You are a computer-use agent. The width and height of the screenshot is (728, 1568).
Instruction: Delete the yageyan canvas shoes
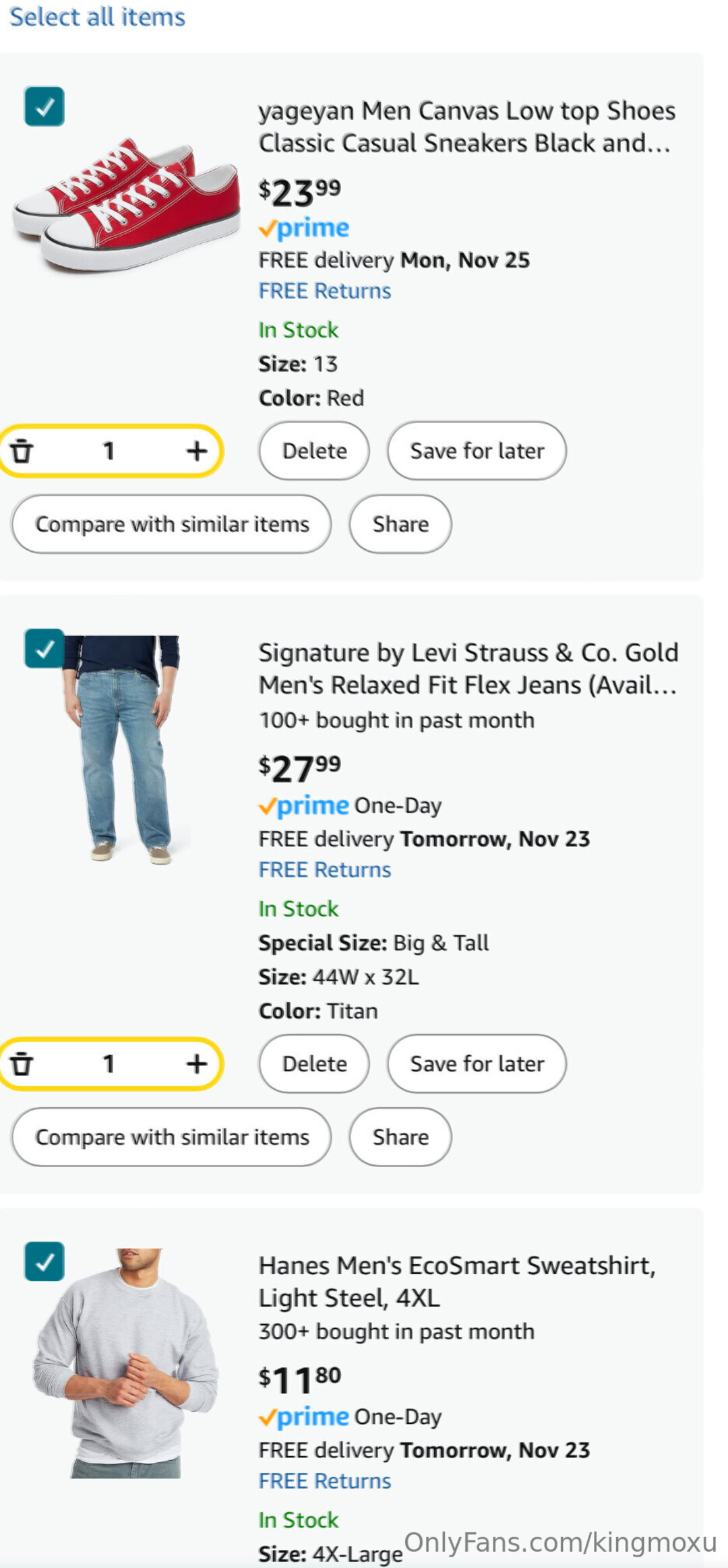[x=314, y=451]
